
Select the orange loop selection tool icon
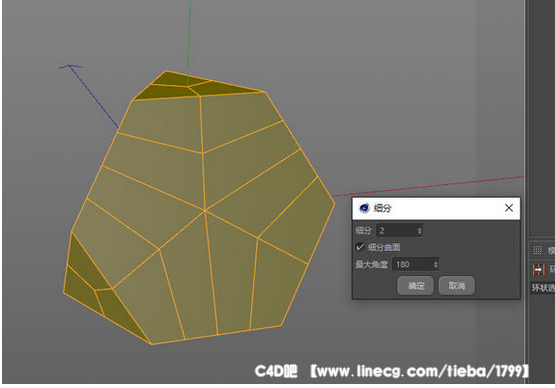click(x=538, y=270)
